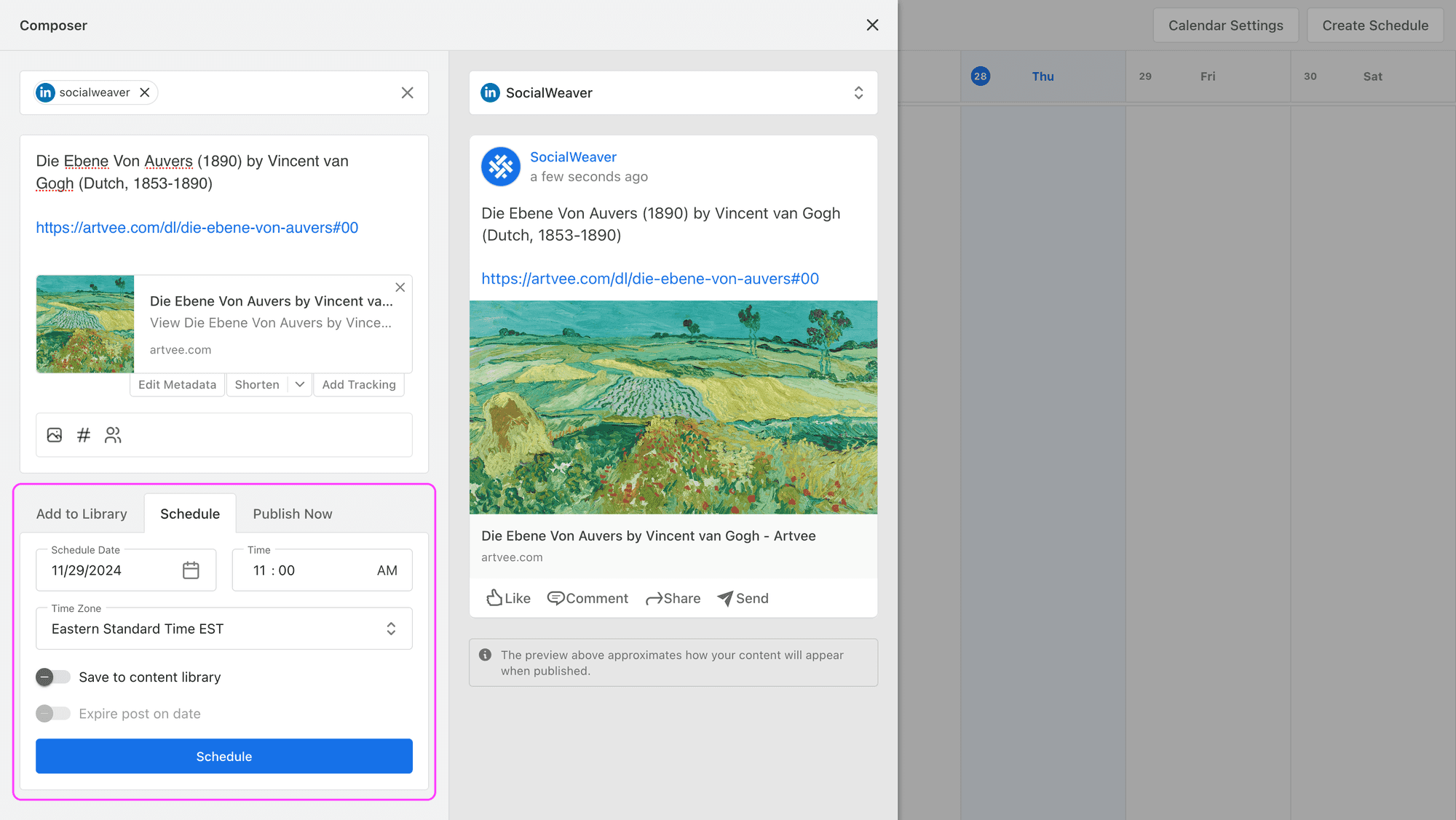1456x820 pixels.
Task: Remove the socialweaver account chip
Action: pos(145,92)
